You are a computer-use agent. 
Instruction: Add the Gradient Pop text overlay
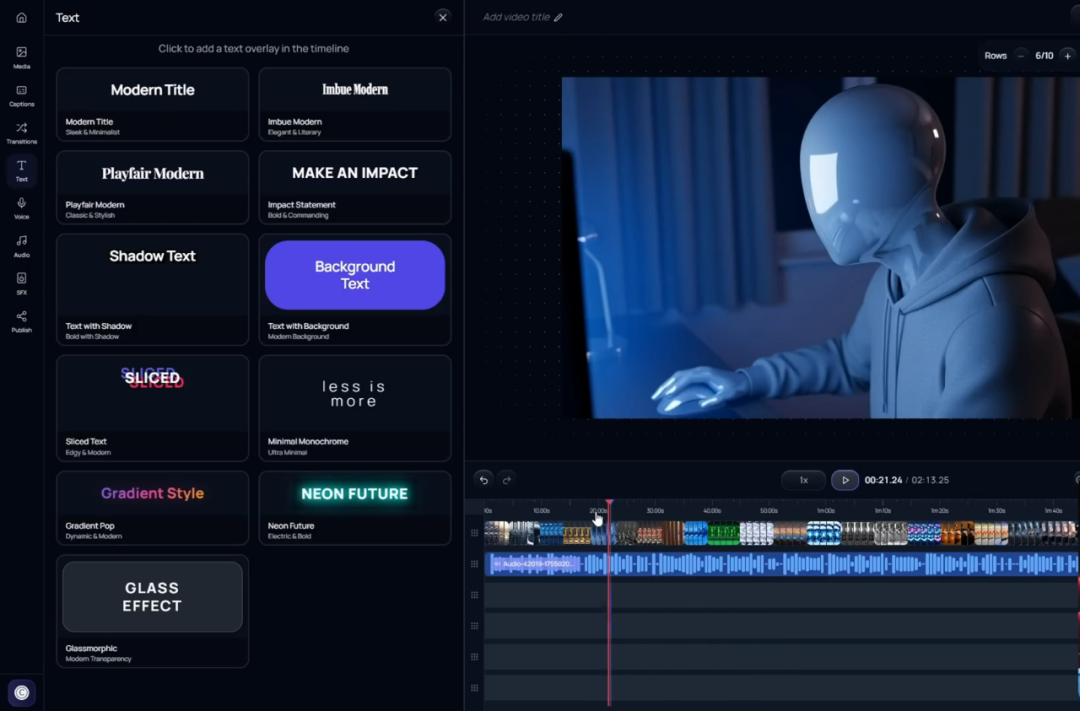coord(152,508)
